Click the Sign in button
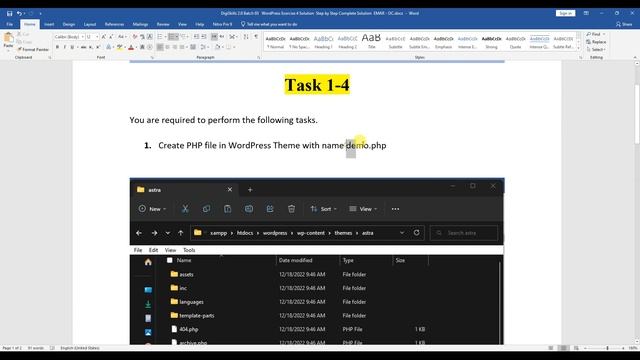Screen dimensions: 640x360 [565, 13]
